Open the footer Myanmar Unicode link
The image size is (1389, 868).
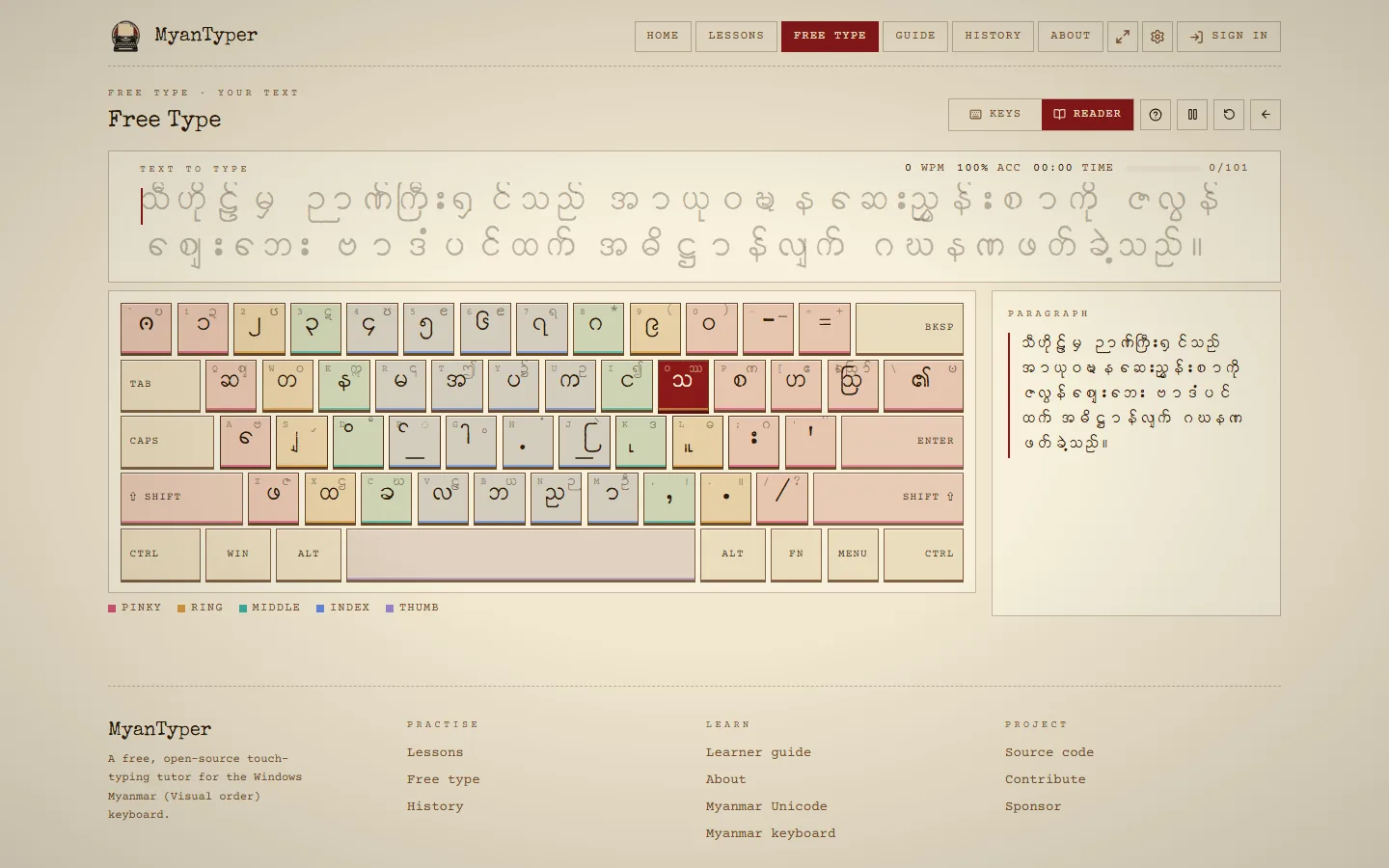tap(766, 806)
